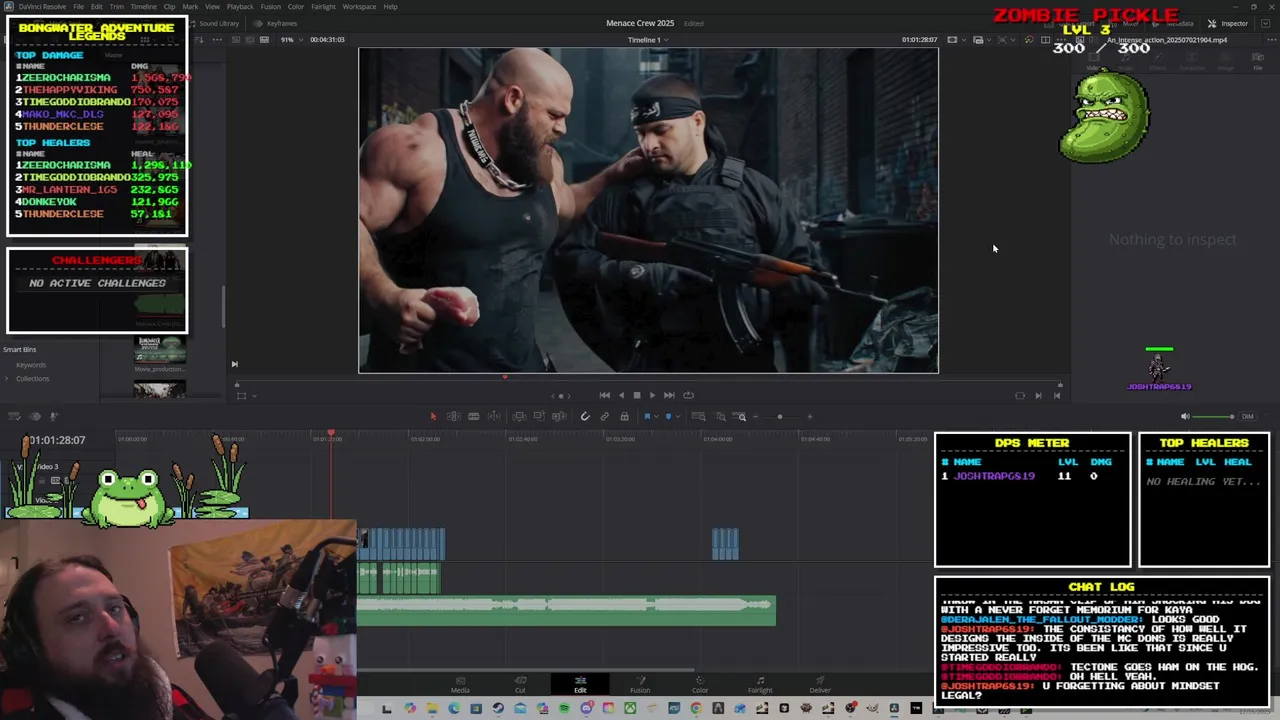Select the Collections smart bin
Screen dimensions: 1280x720
point(32,378)
